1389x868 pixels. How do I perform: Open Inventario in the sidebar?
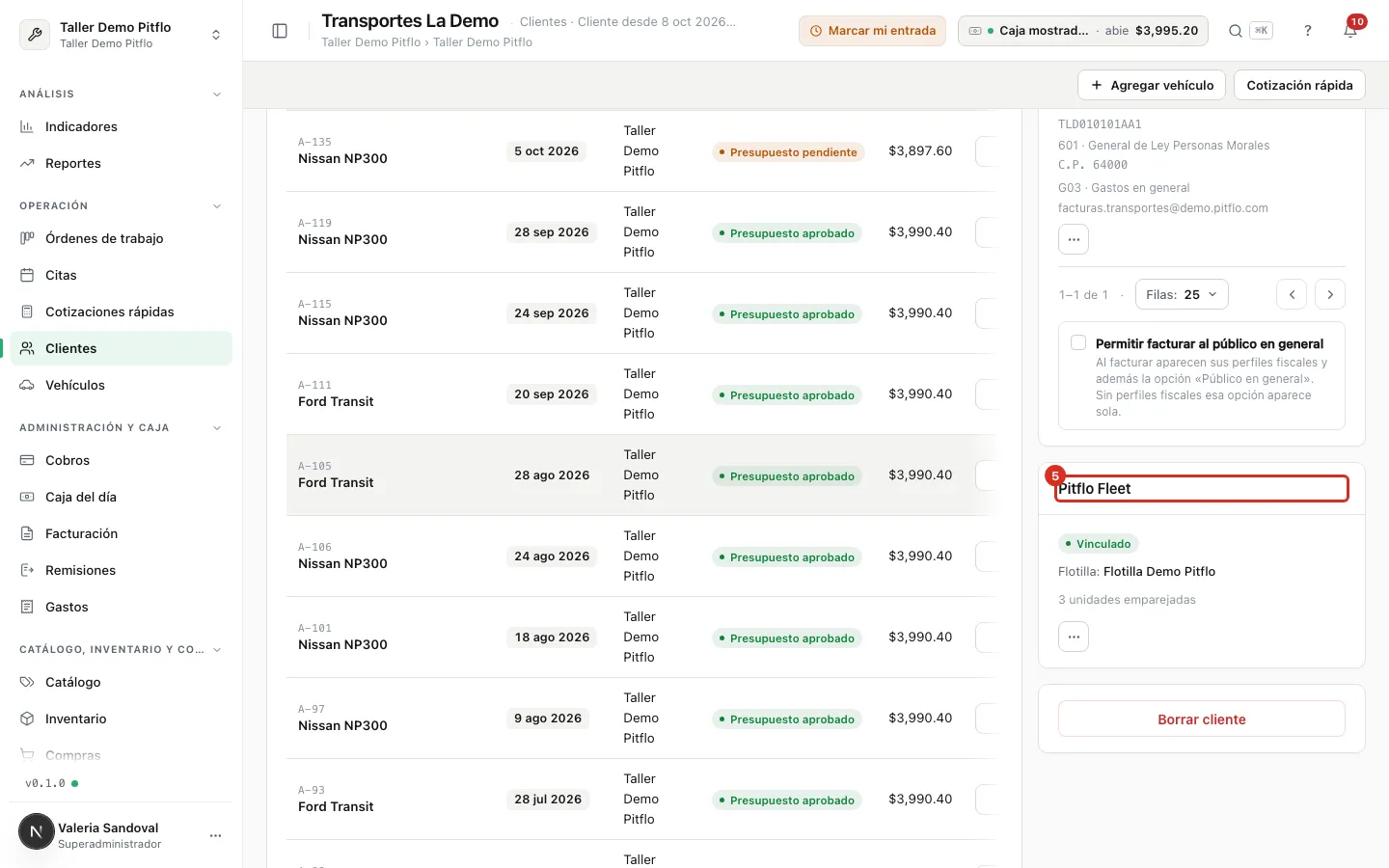point(122,719)
